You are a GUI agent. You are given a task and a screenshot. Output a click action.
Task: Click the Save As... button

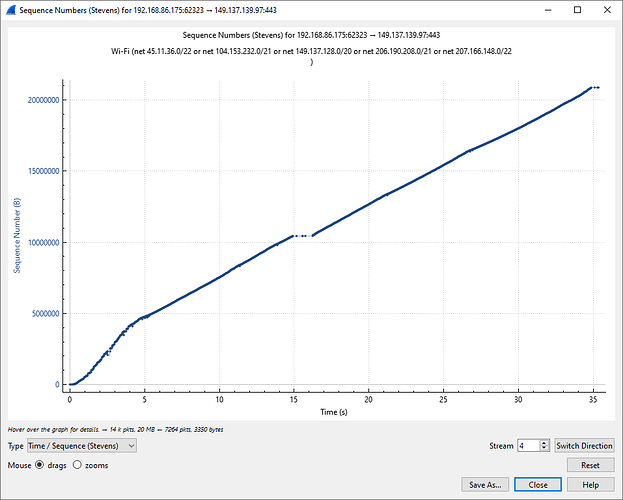(x=489, y=484)
